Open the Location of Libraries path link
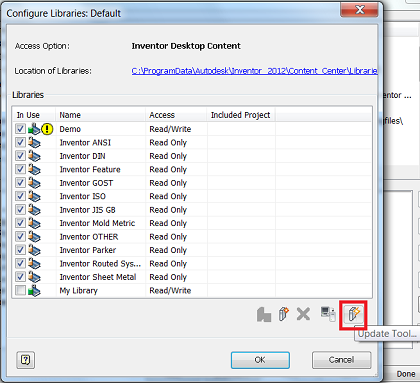The width and height of the screenshot is (420, 383). coord(254,71)
